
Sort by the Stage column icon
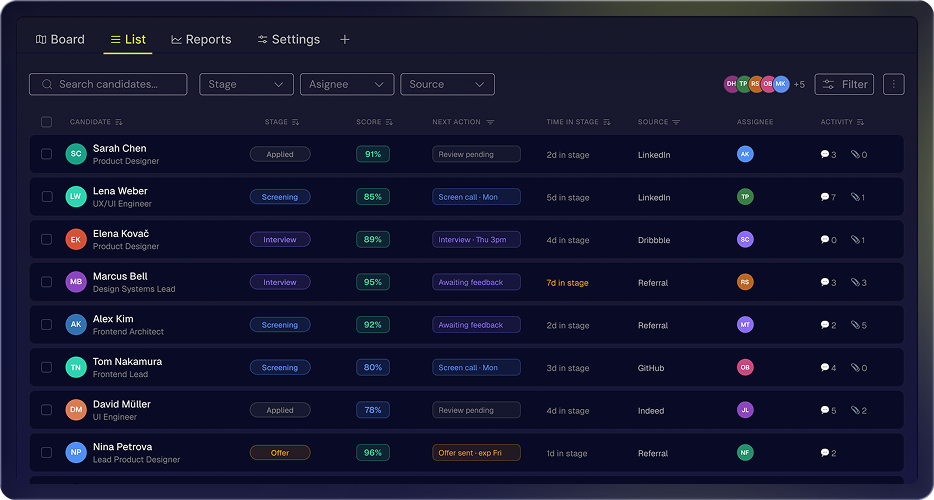click(x=295, y=122)
